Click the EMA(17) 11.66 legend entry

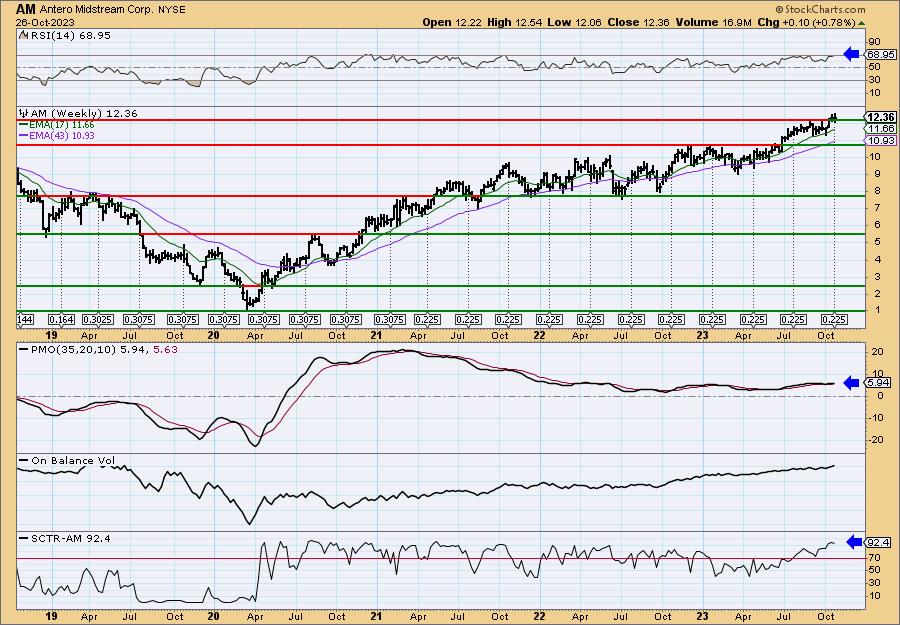[x=62, y=125]
